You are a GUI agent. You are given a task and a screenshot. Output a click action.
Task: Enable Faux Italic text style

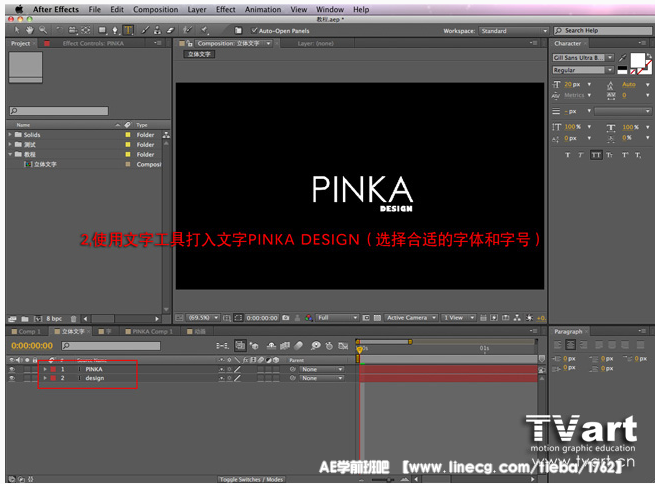(x=581, y=155)
